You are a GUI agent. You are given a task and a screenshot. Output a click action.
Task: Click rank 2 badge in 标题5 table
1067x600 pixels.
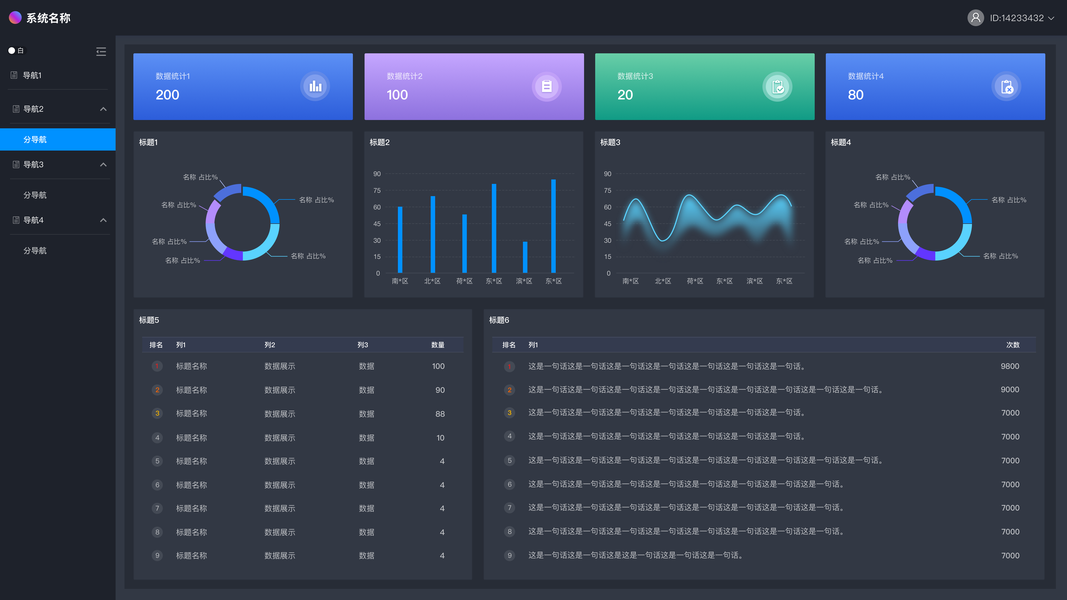tap(157, 390)
